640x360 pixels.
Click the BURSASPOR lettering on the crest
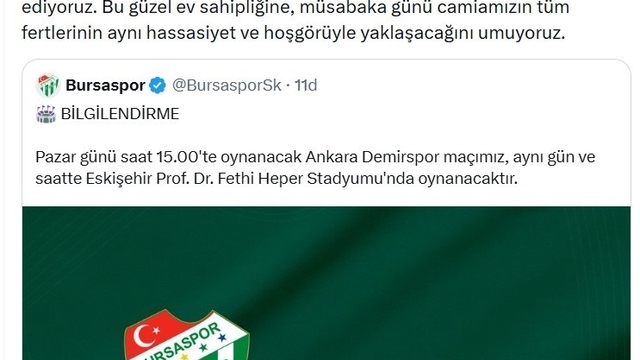(183, 344)
